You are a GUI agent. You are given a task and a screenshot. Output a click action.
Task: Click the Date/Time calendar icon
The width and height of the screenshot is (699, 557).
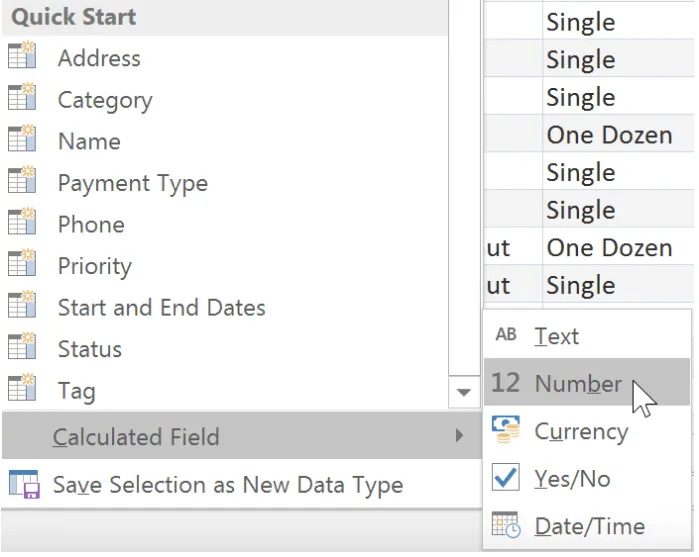coord(506,526)
